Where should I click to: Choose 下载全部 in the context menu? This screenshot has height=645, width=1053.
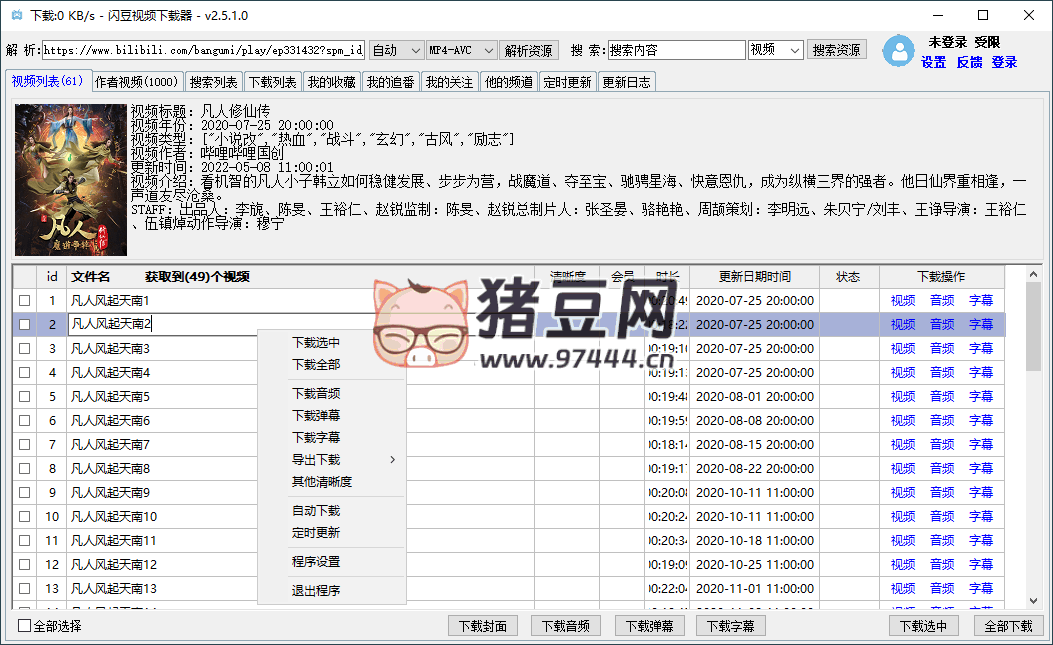[x=316, y=364]
